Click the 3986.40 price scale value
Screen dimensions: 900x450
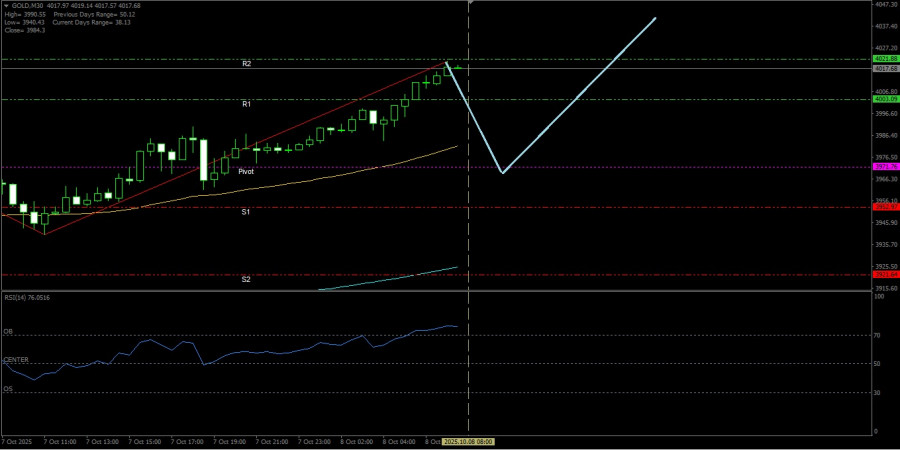click(886, 135)
